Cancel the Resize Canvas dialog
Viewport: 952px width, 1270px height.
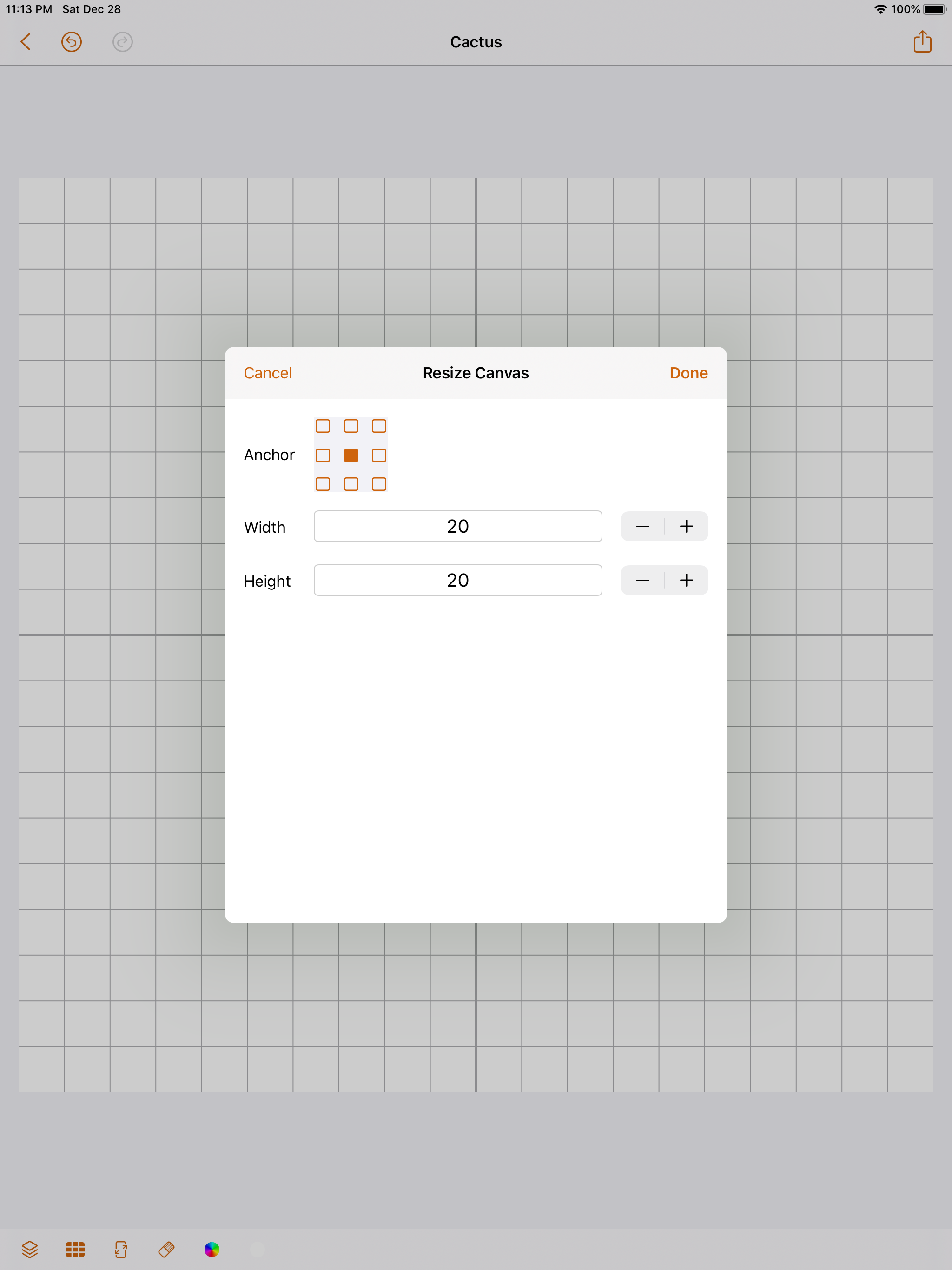[268, 373]
